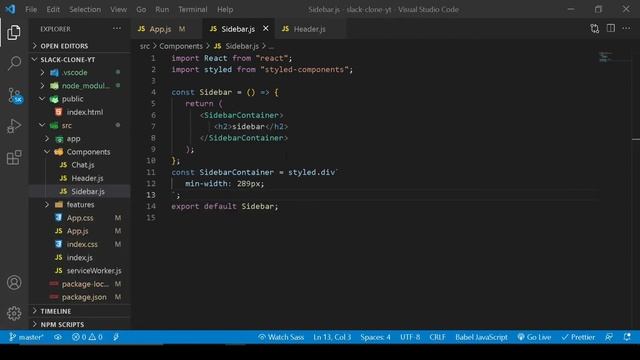Expand the Timeline section
Screen dimensions: 640x360
coord(80,311)
